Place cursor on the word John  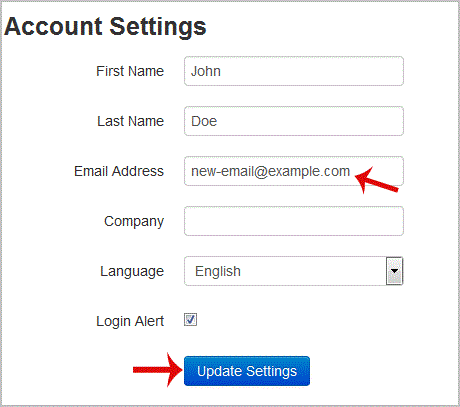(x=206, y=71)
